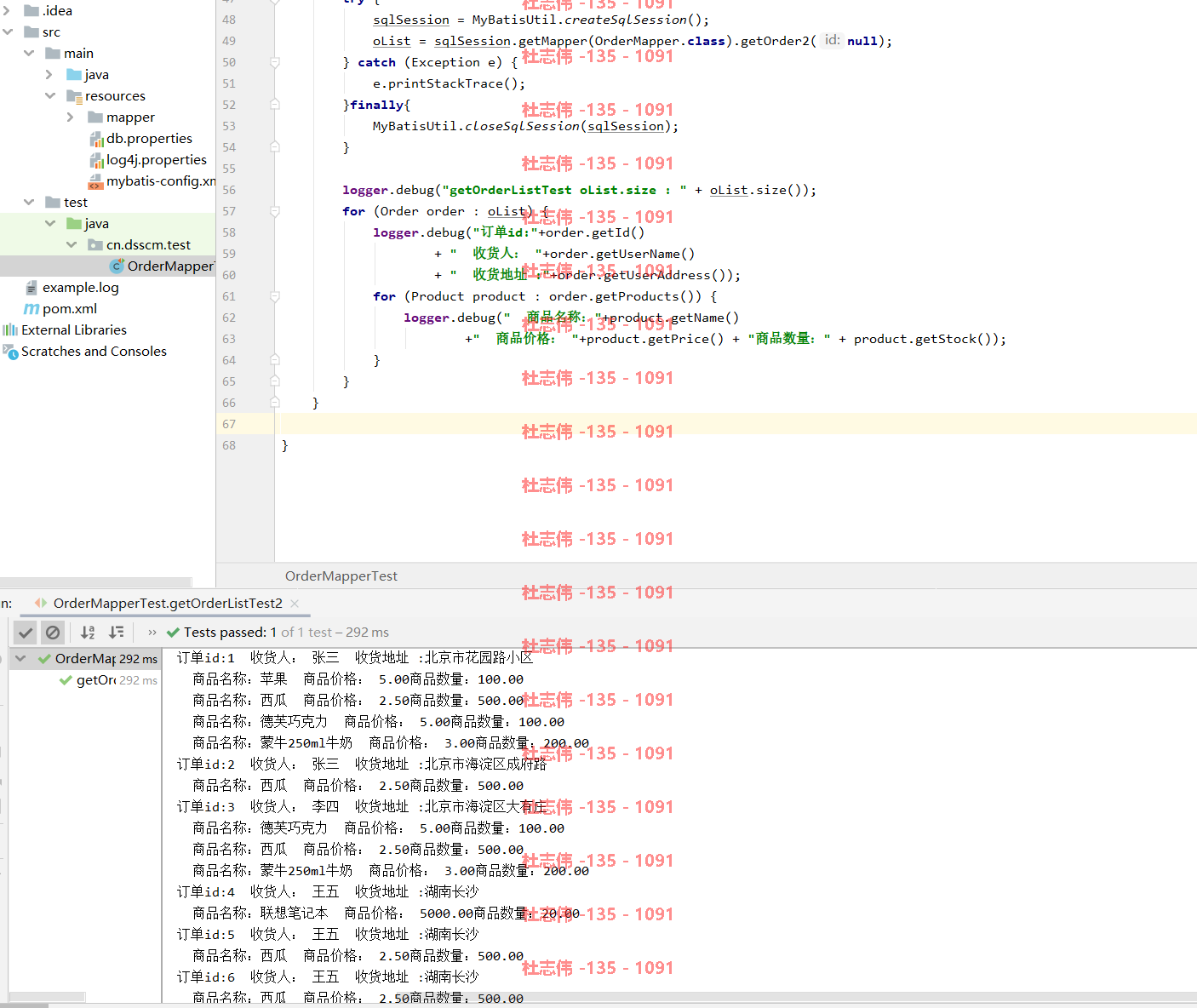Select the OrderMapperTest.getOrderListTest2 run tab
This screenshot has height=1008, width=1197.
pos(167,604)
